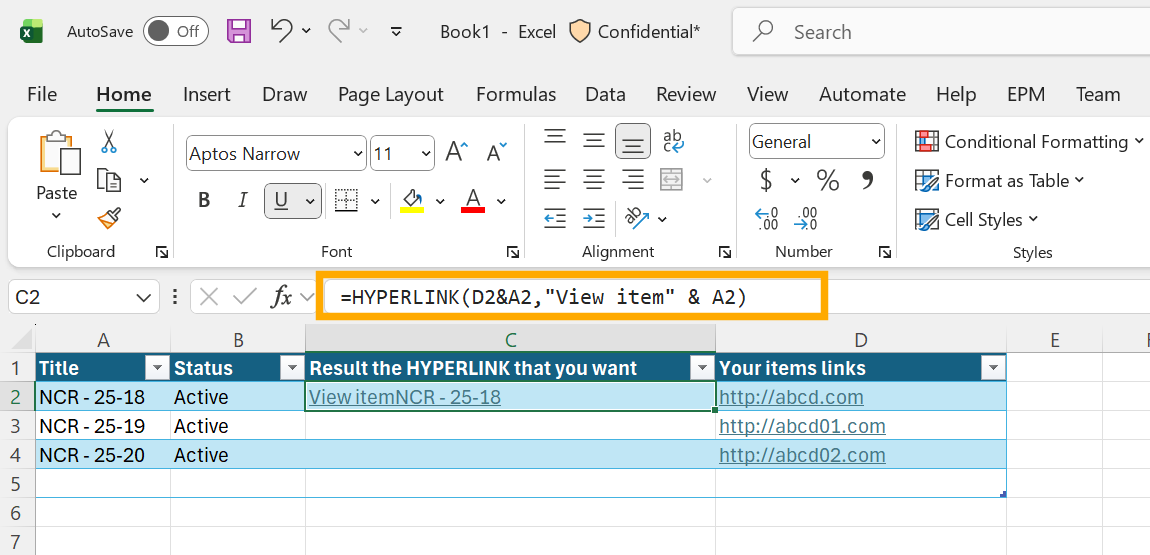1150x555 pixels.
Task: Expand the Fill Color dropdown arrow
Action: pos(440,201)
